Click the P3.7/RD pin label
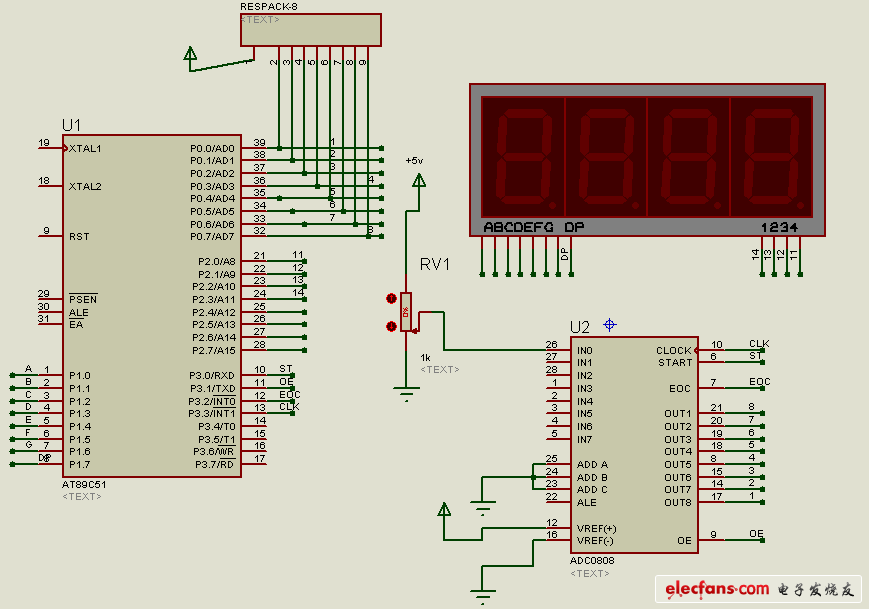869x609 pixels. [215, 464]
